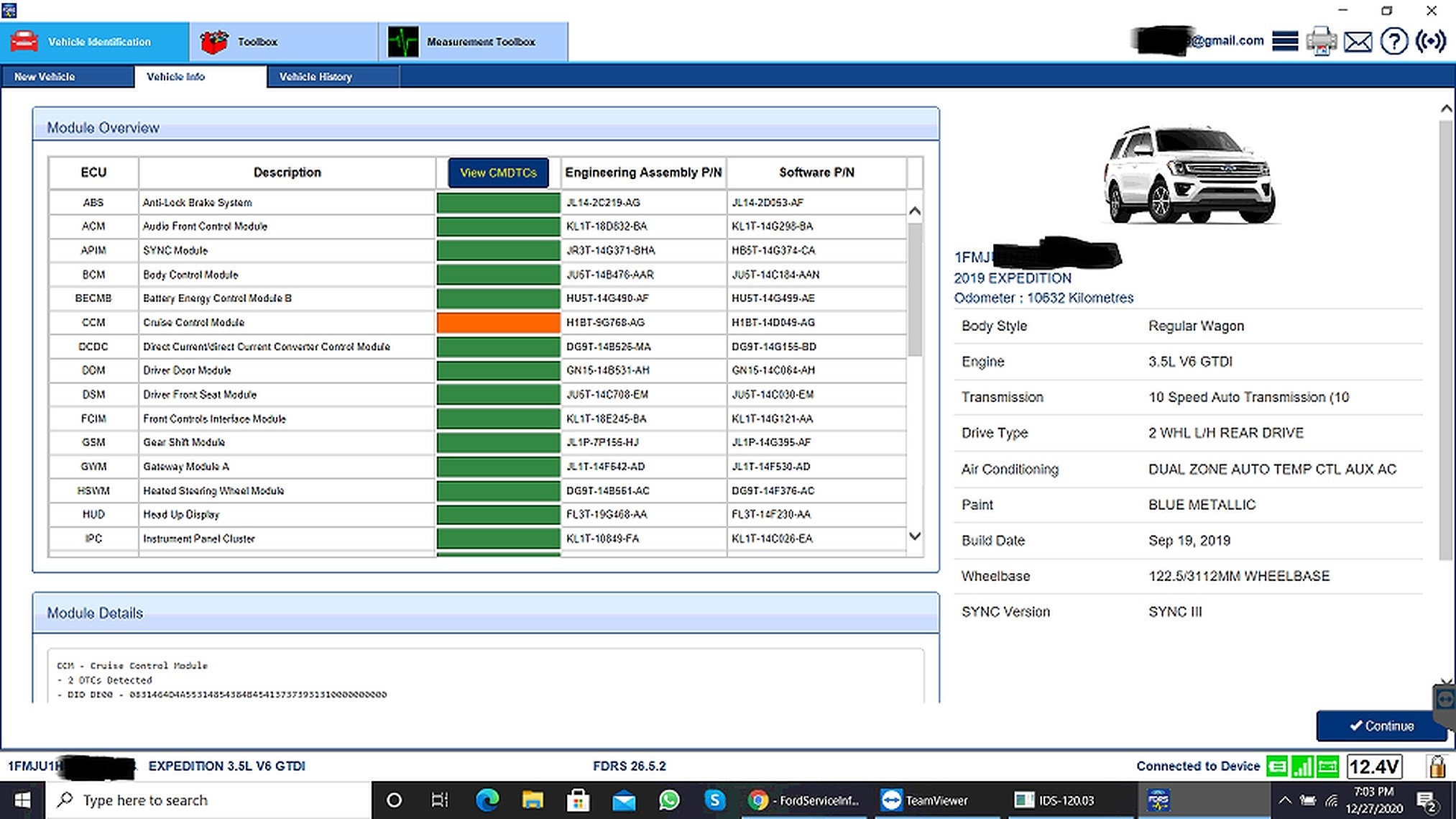The height and width of the screenshot is (819, 1456).
Task: Open the Vehicle Identification tab
Action: 94,42
